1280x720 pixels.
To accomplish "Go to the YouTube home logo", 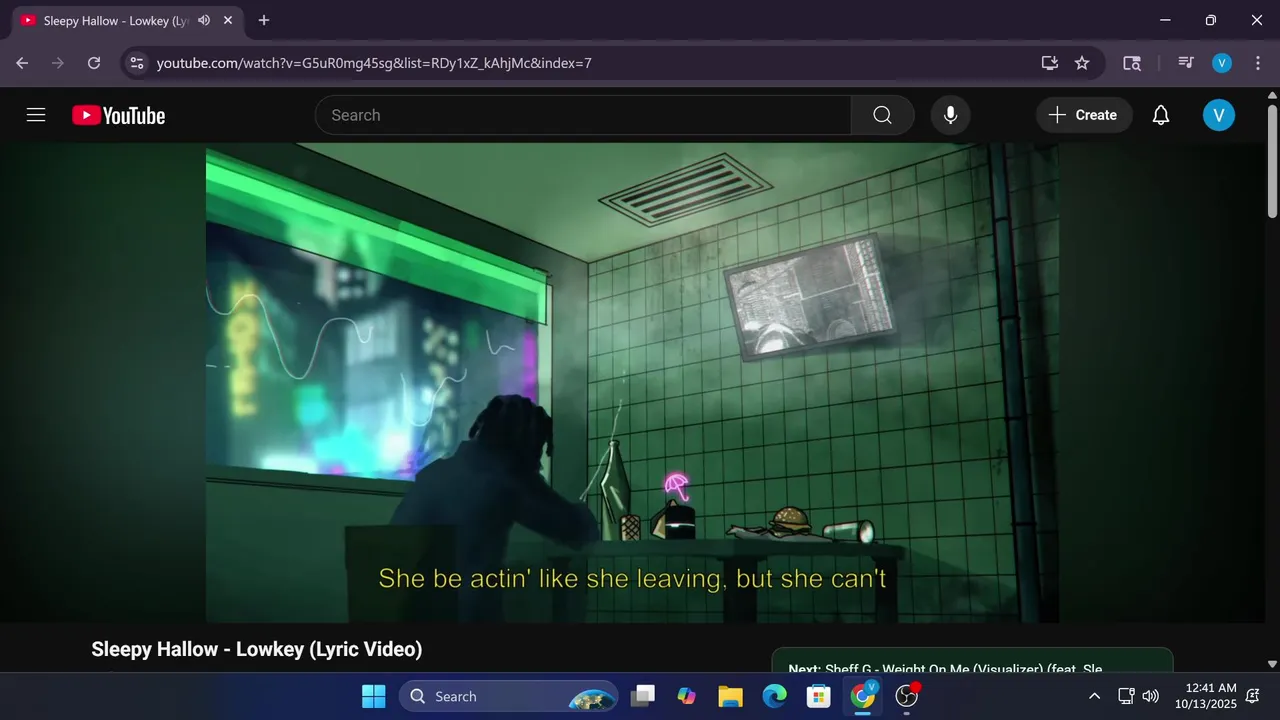I will coord(118,116).
